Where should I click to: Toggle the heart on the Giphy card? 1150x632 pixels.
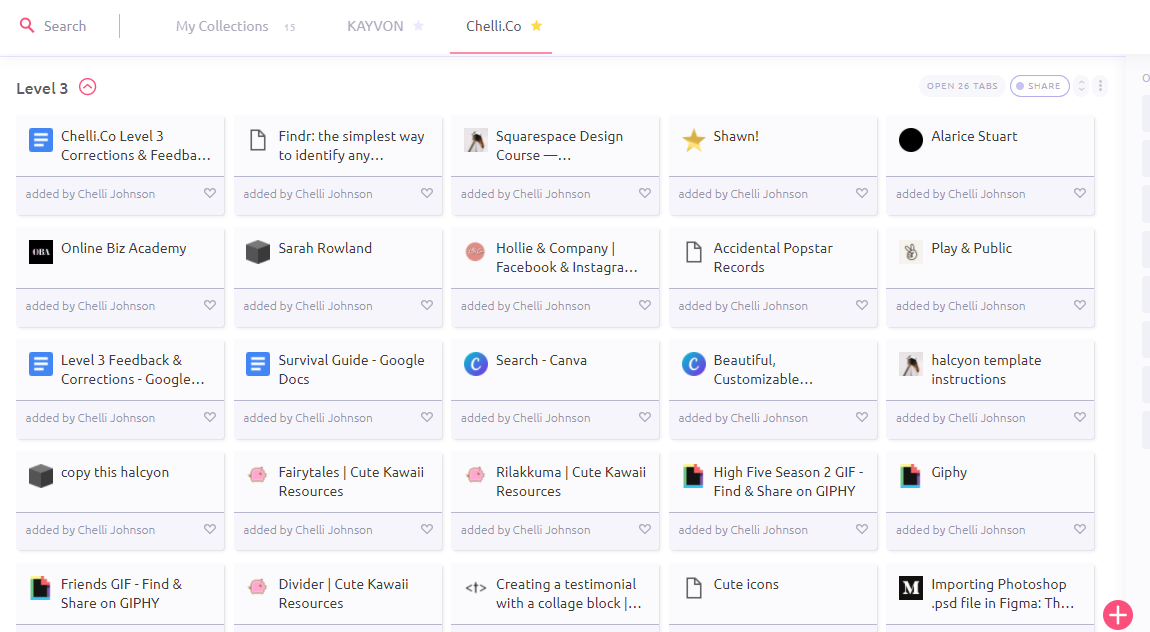click(x=1080, y=529)
